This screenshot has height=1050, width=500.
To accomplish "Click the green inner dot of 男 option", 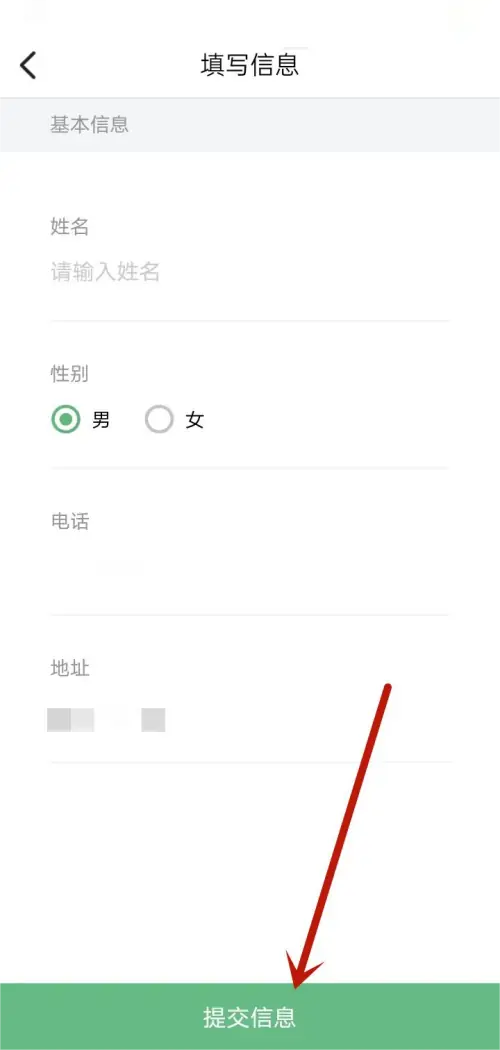I will [66, 420].
